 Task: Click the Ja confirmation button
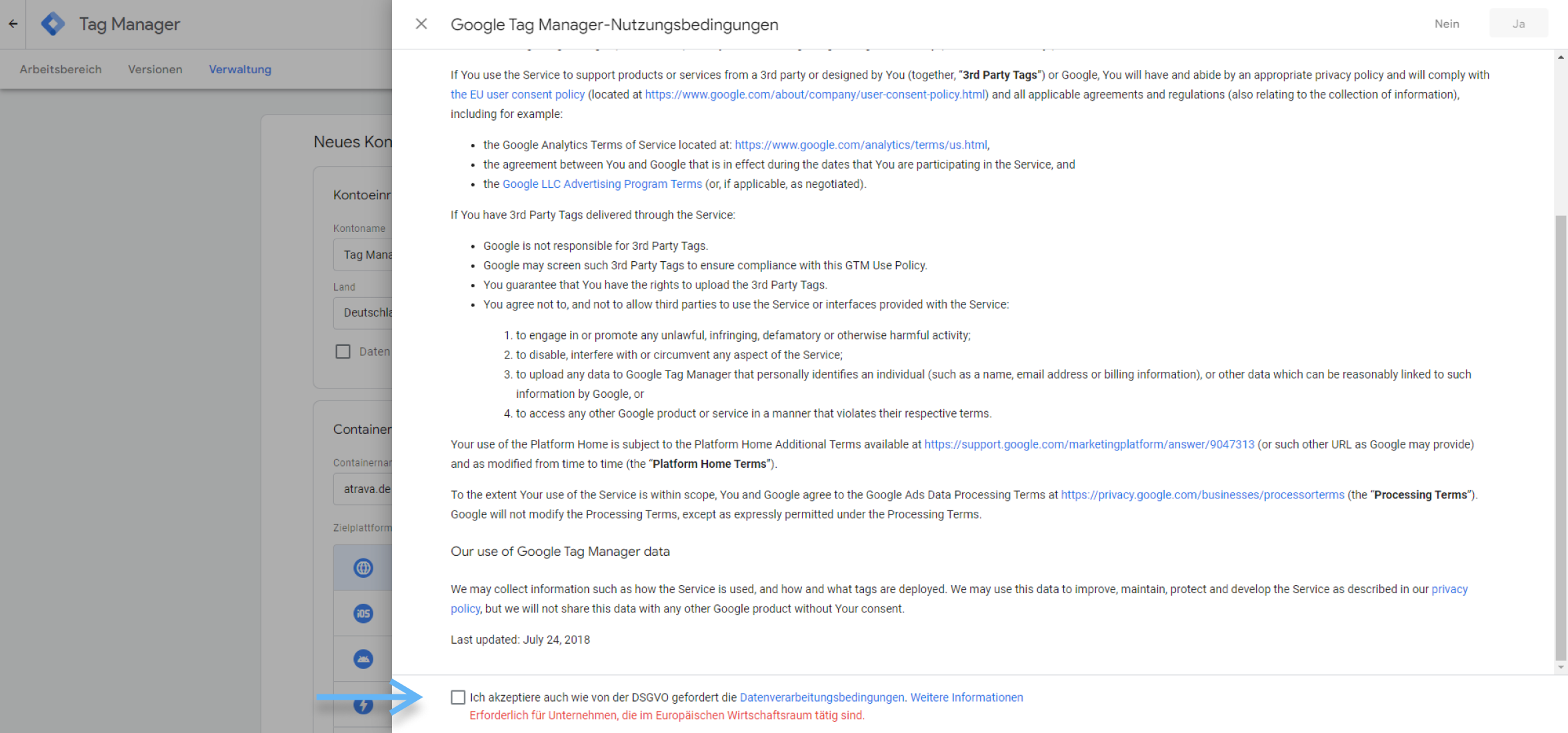[x=1519, y=23]
